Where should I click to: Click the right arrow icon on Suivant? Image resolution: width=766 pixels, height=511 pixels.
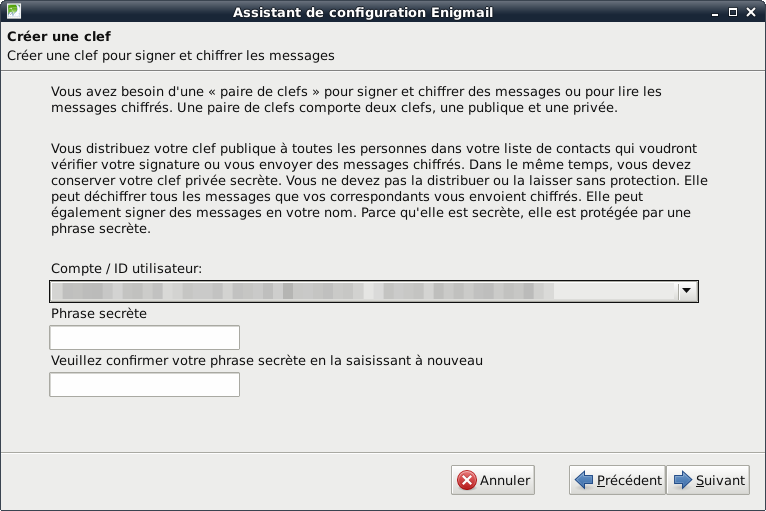pyautogui.click(x=683, y=481)
